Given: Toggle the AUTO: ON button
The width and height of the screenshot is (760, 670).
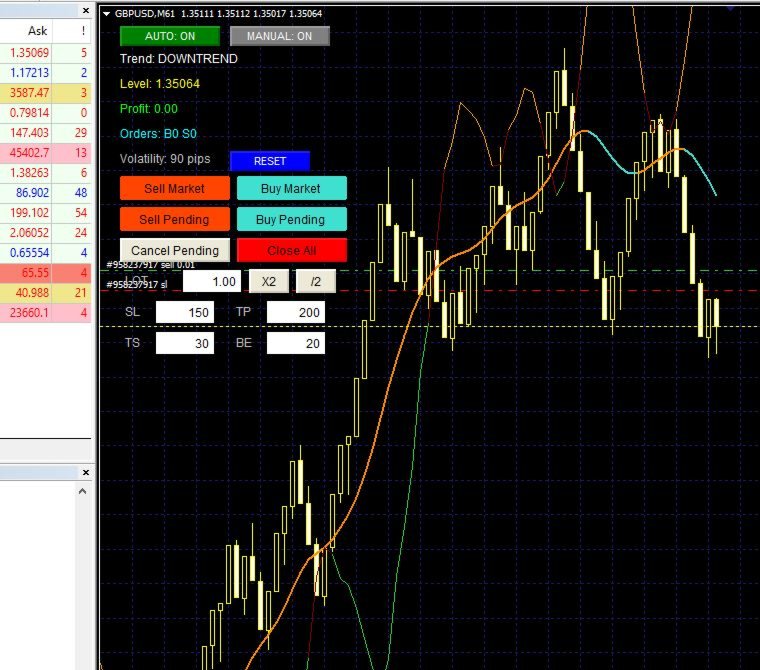Looking at the screenshot, I should 170,36.
